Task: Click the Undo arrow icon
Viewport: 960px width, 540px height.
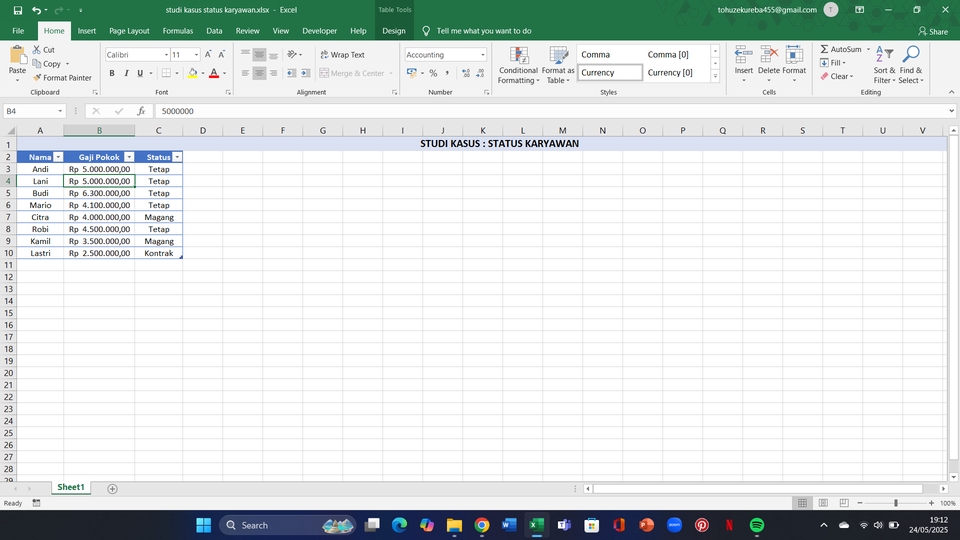Action: point(36,10)
